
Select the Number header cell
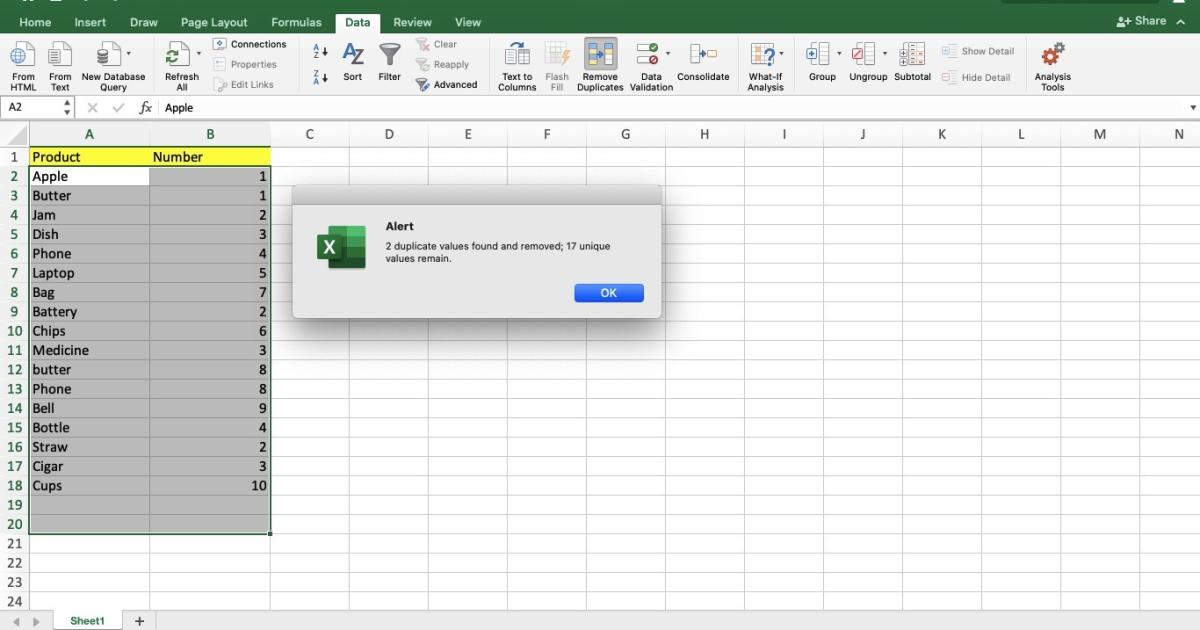210,157
